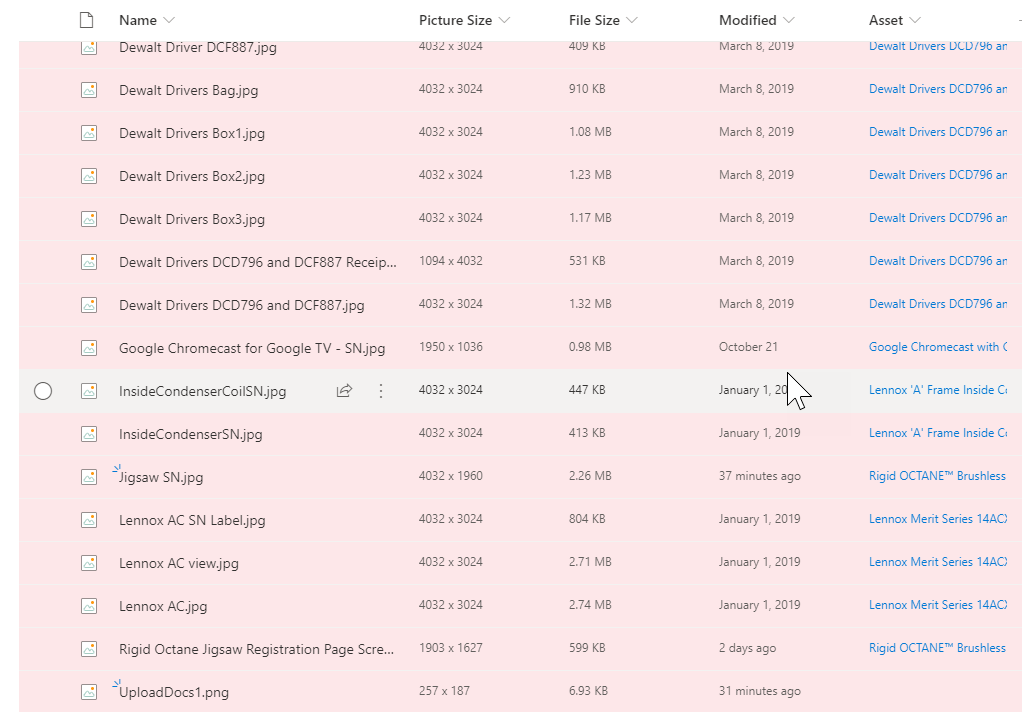Follow Rigid OCTANE asset link for the Registration Page file
Viewport: 1022px width, 712px height.
[x=937, y=648]
